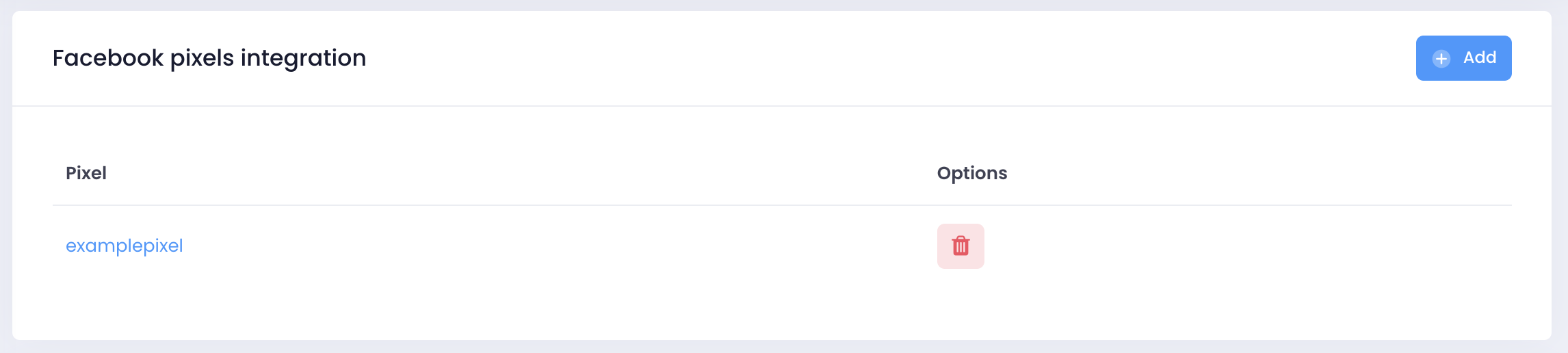Viewport: 1568px width, 353px height.
Task: Open the examplepixel link
Action: coord(125,246)
